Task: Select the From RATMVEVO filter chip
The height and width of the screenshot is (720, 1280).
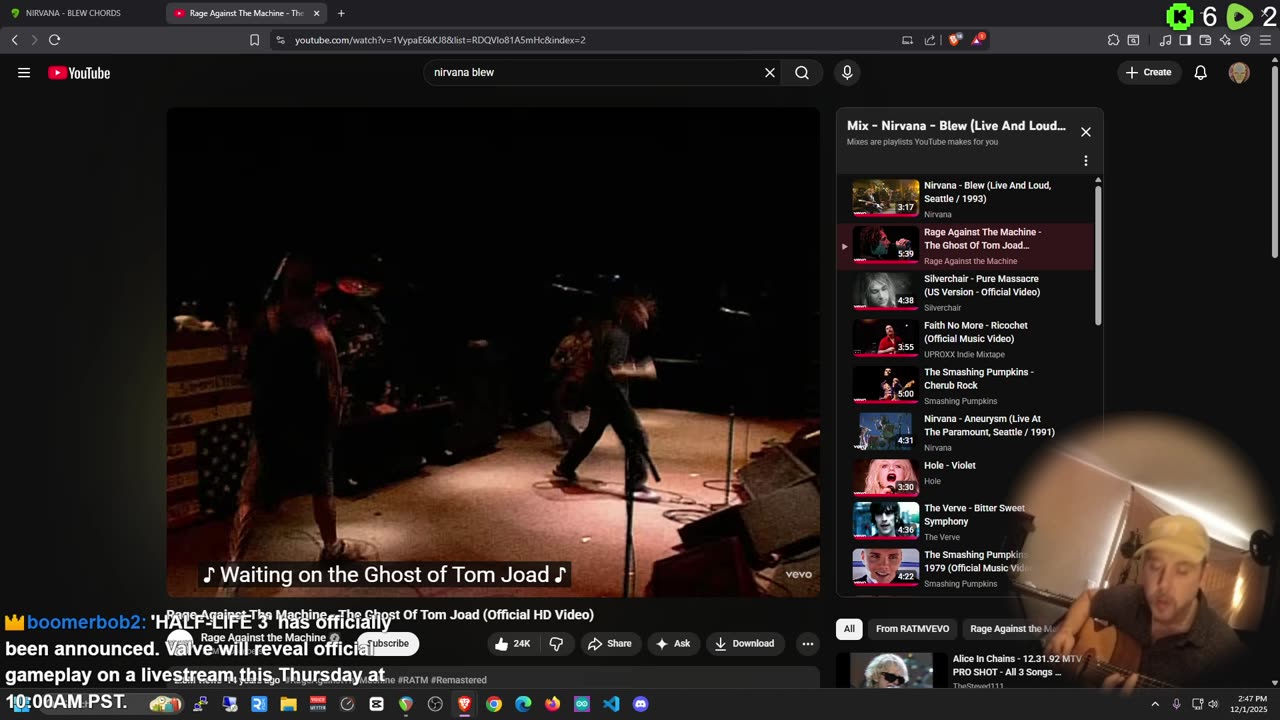Action: pos(912,629)
